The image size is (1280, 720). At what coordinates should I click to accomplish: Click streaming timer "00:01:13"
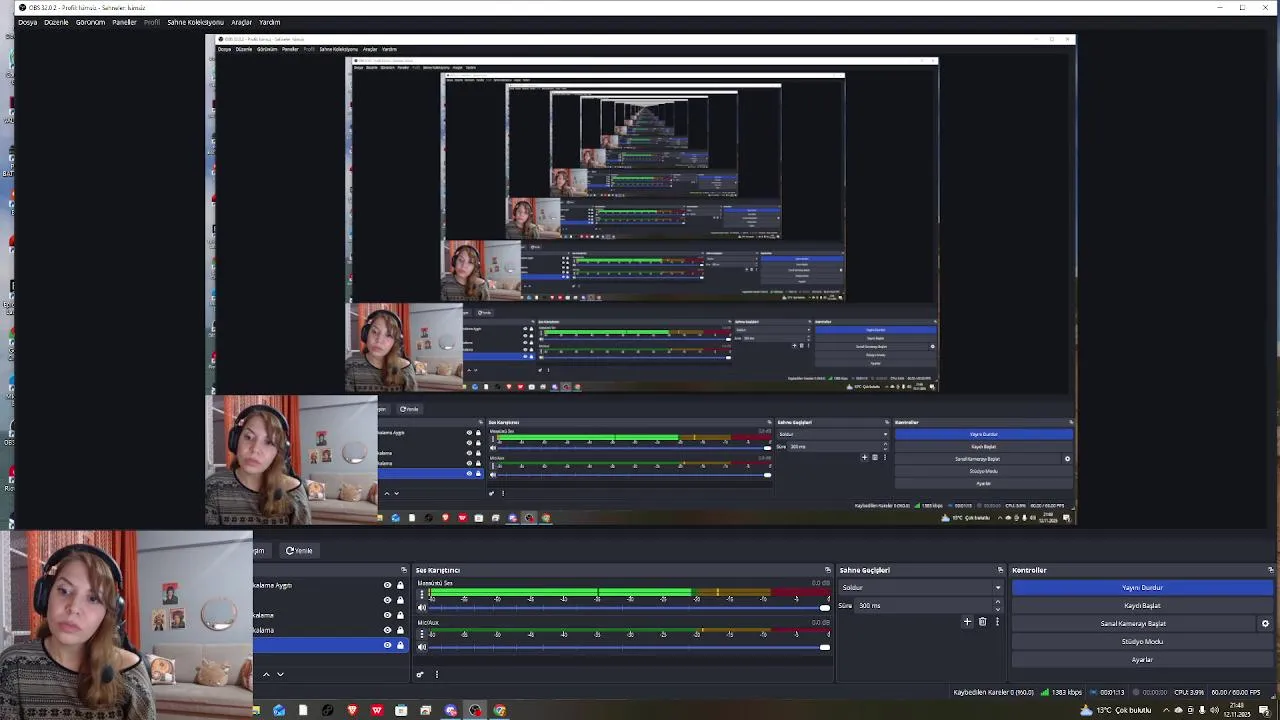(1112, 692)
